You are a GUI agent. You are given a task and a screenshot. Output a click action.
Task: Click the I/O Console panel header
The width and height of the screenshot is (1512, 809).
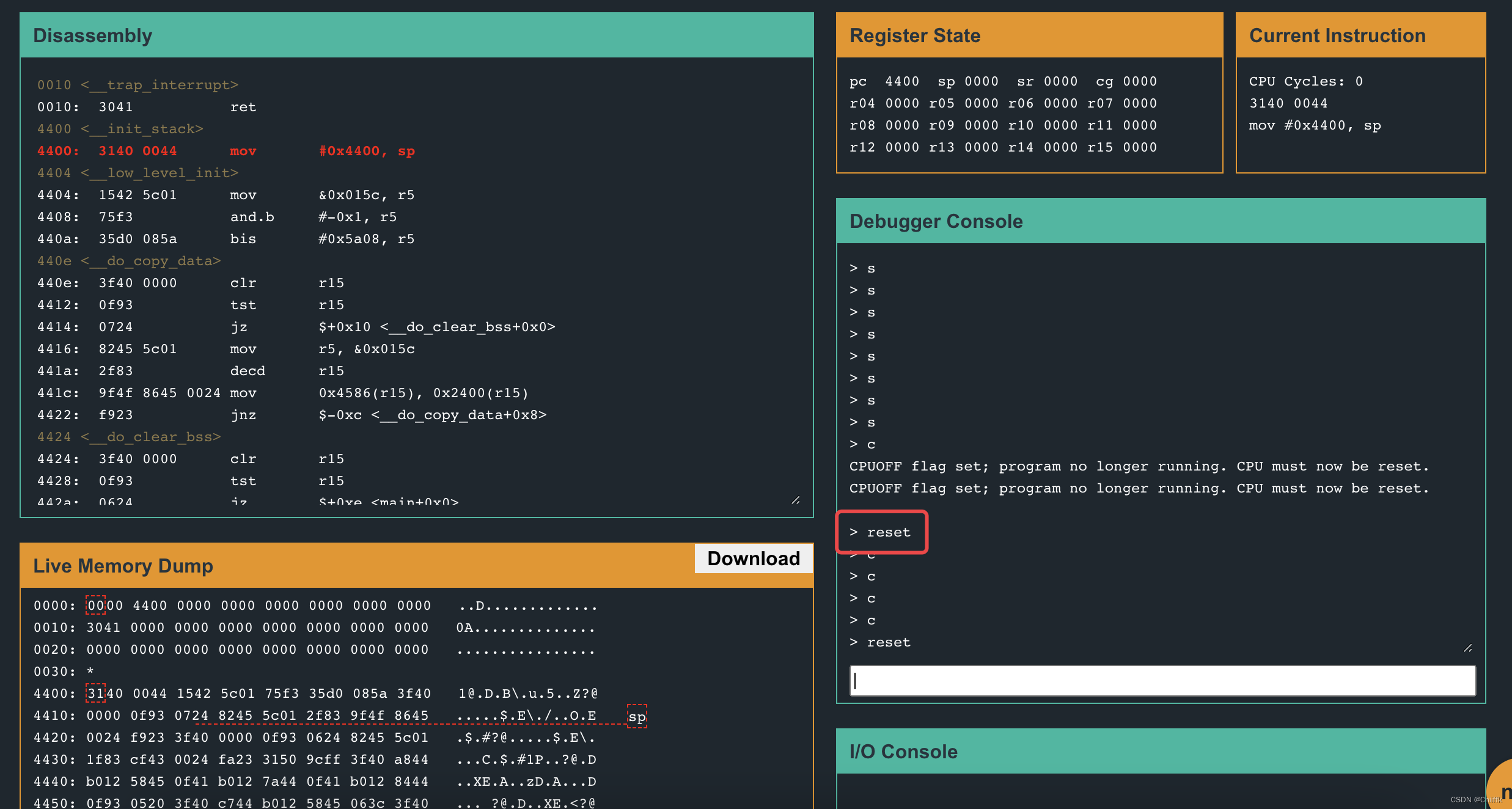[x=1161, y=752]
